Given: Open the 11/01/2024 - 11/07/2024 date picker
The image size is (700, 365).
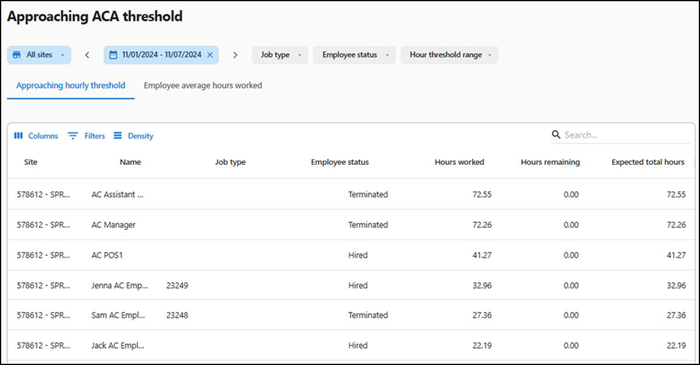Looking at the screenshot, I should pos(161,55).
